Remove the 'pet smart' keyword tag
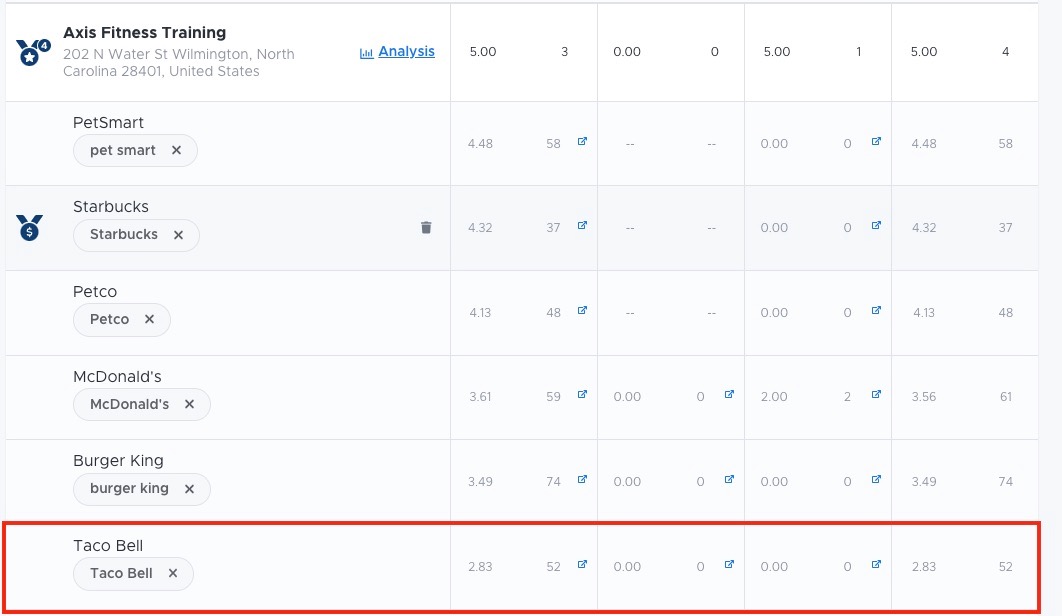 (176, 150)
